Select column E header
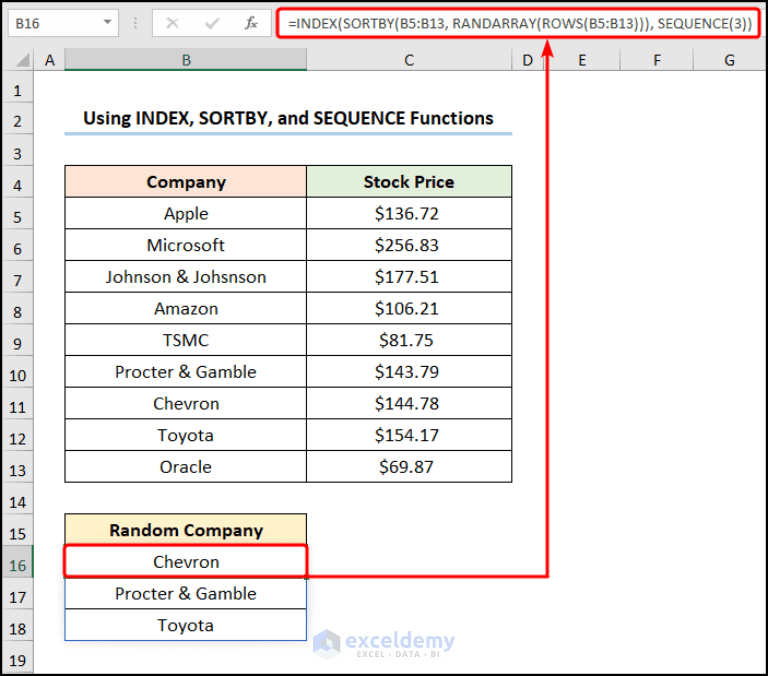The image size is (768, 676). tap(582, 60)
